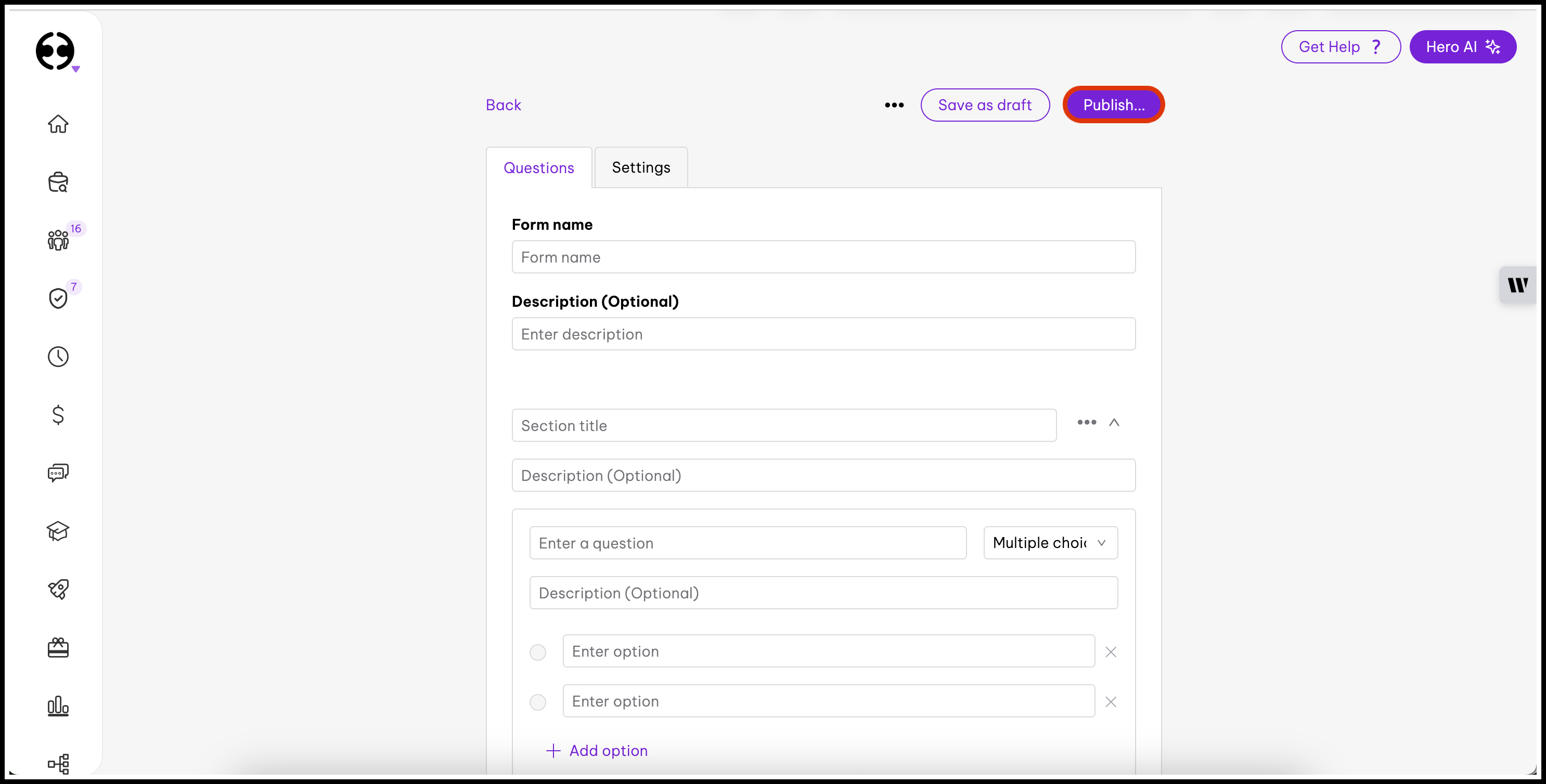Click the Publish button
The image size is (1546, 784).
point(1113,105)
